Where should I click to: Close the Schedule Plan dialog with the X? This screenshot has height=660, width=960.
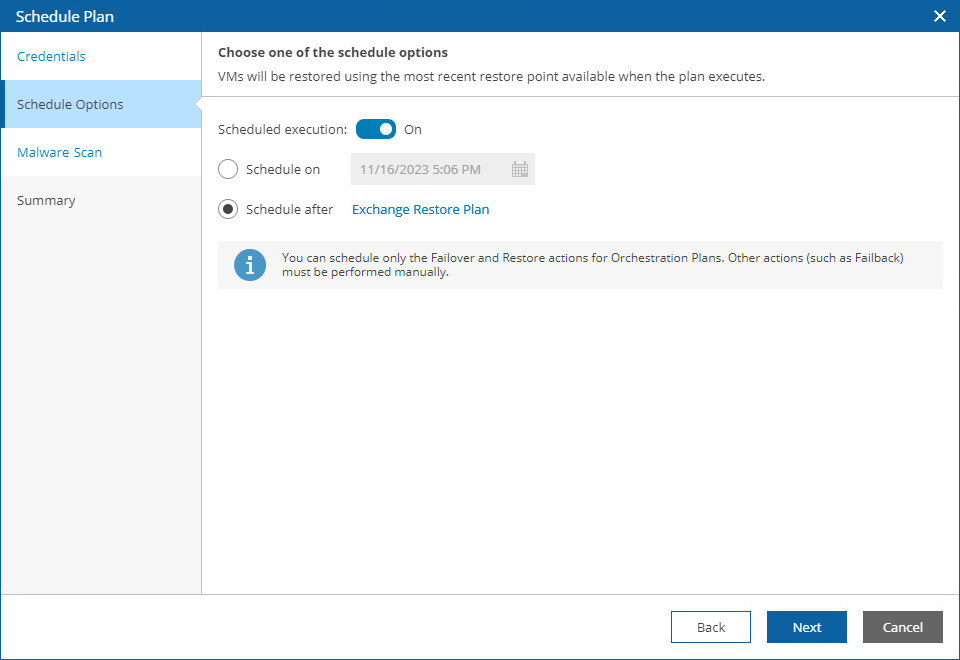(x=939, y=16)
